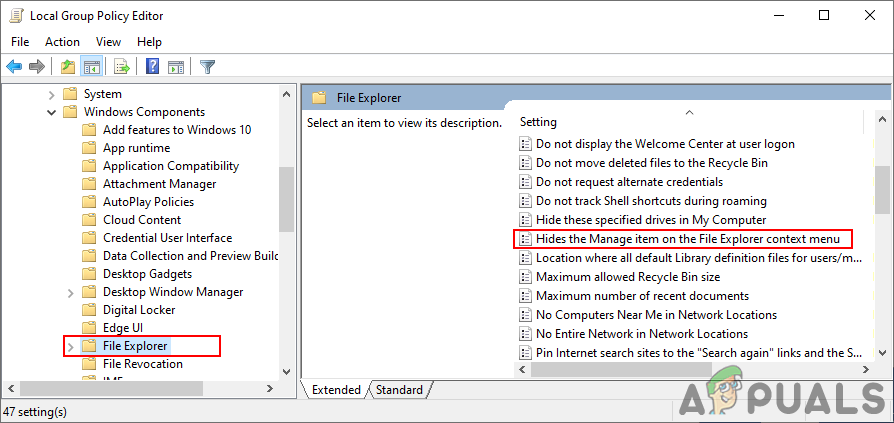
Task: Click settings list vertical scrollbar down arrow
Action: pos(883,353)
